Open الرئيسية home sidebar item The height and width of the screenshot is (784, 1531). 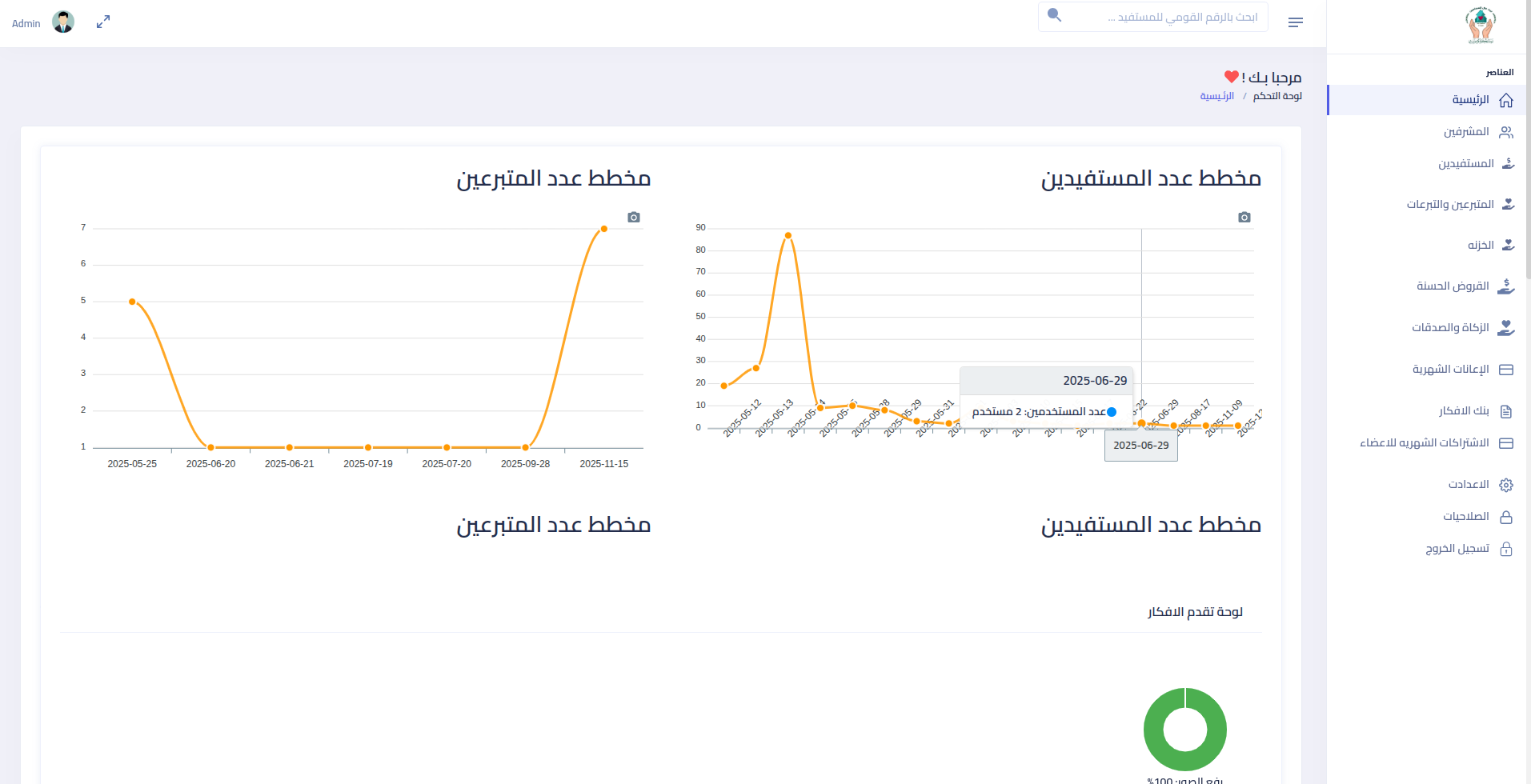click(x=1470, y=100)
